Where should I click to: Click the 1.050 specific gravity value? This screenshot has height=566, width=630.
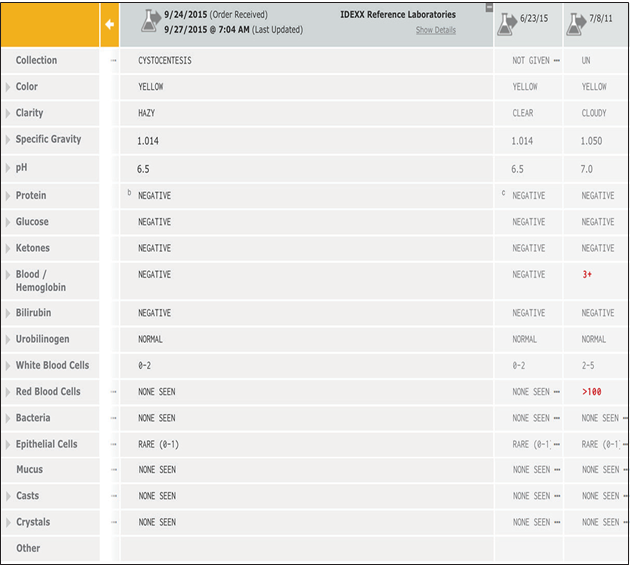point(591,141)
